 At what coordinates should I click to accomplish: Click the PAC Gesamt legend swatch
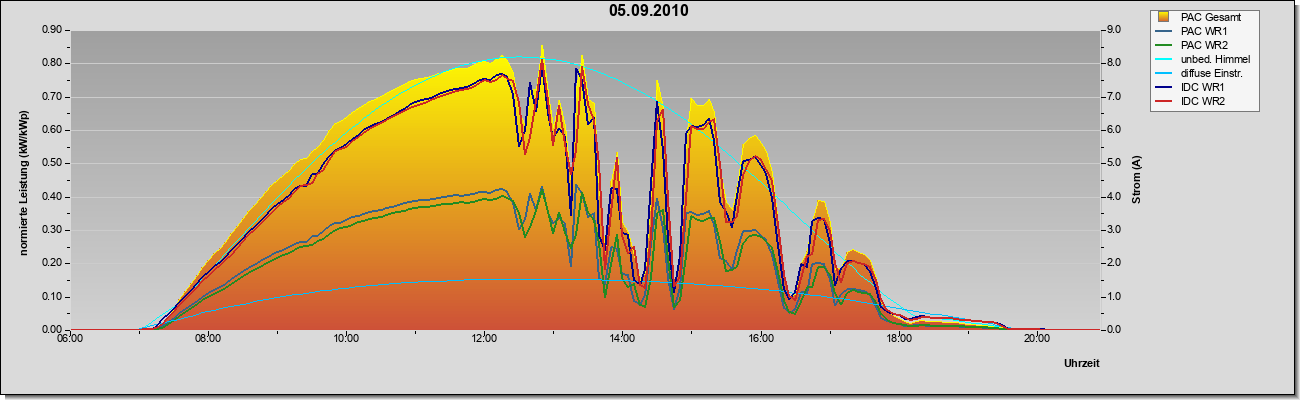(x=1164, y=17)
